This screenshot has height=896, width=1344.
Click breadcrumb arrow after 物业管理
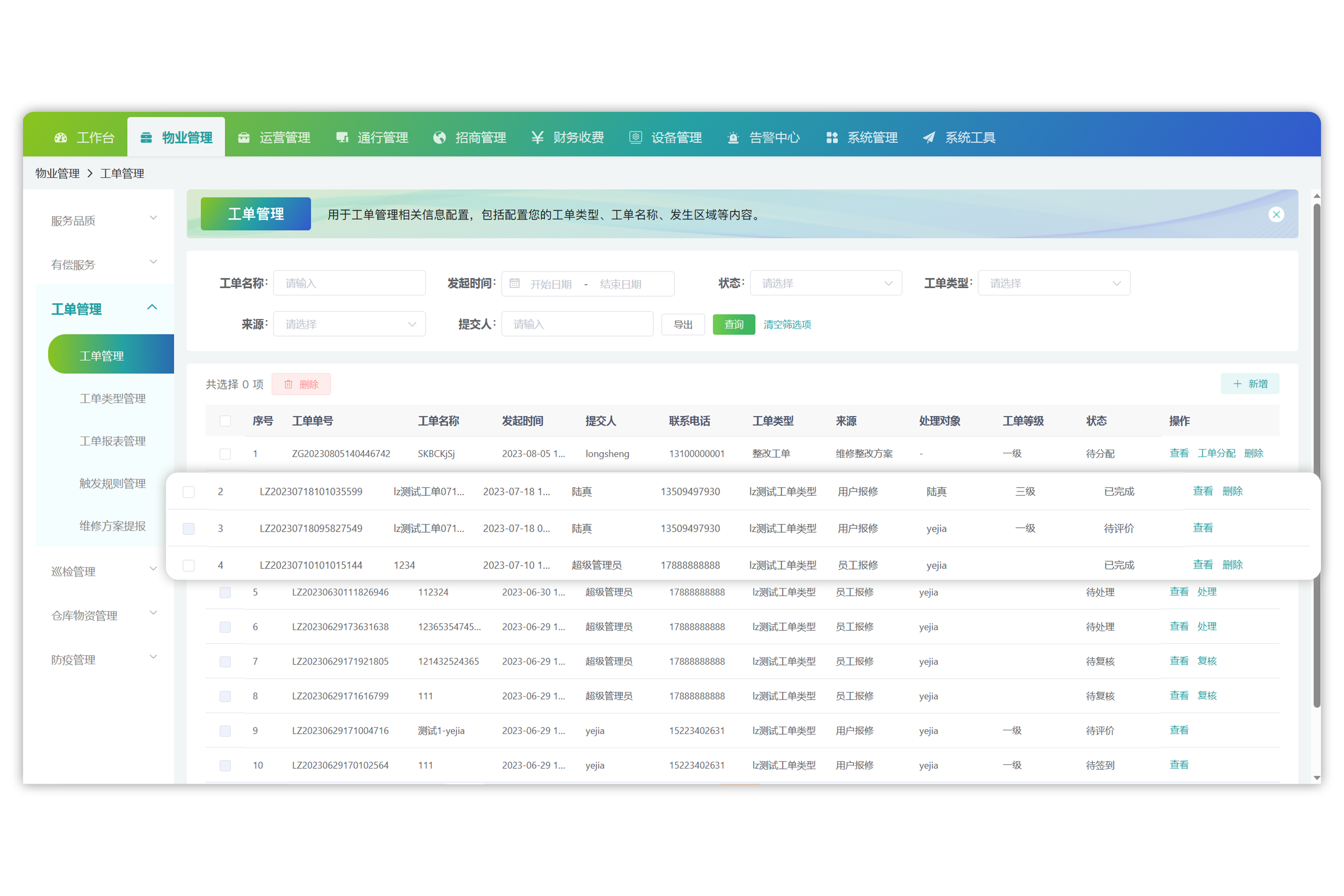coord(90,173)
